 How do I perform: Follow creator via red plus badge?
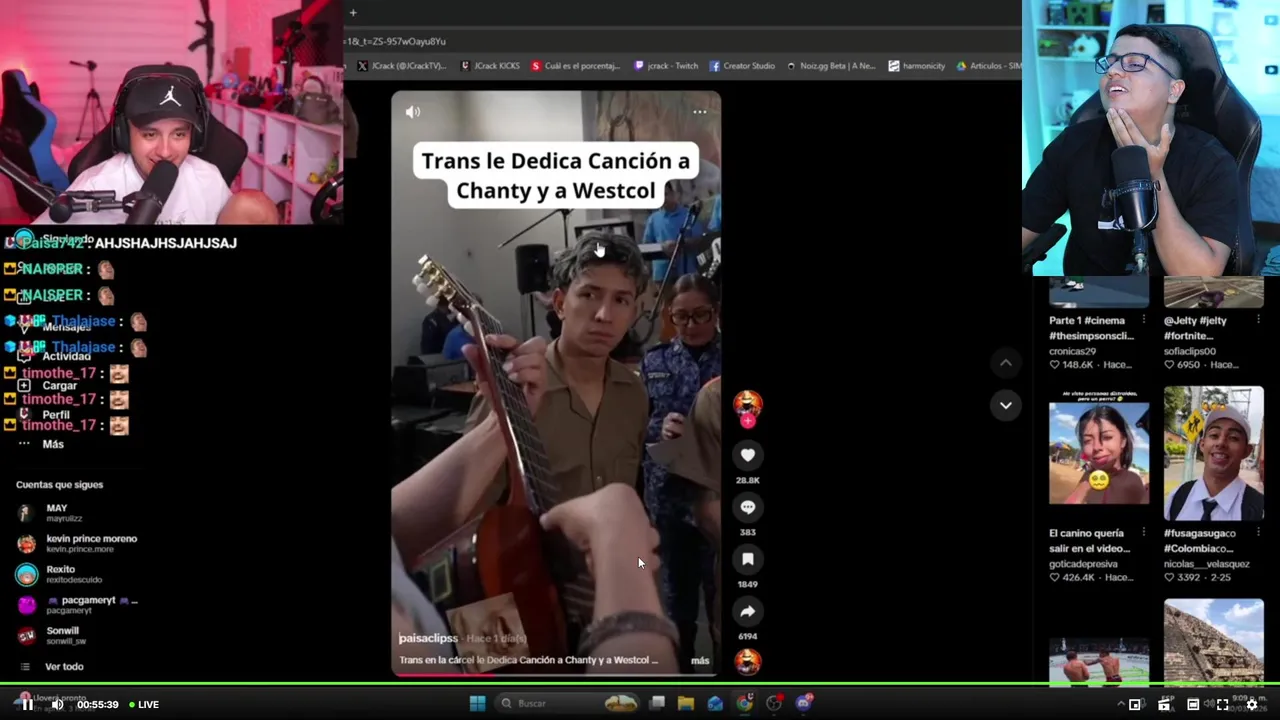tap(748, 421)
